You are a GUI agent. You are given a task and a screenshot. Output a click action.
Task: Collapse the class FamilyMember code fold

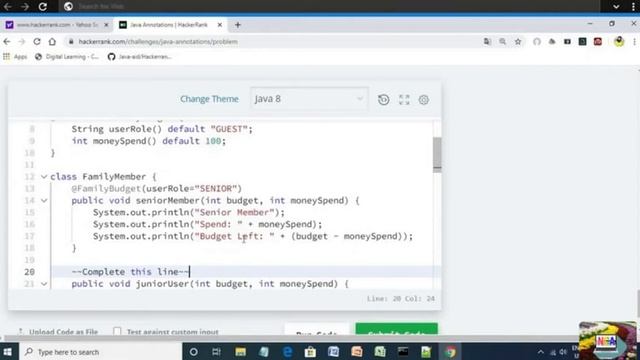click(44, 177)
